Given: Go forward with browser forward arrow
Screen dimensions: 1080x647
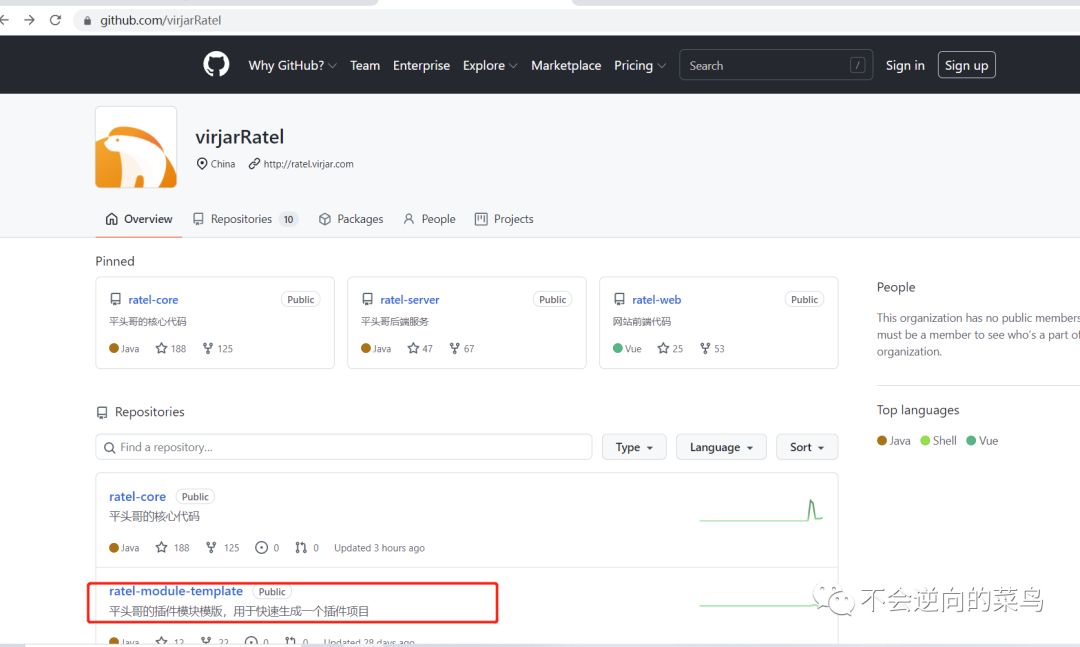Looking at the screenshot, I should click(29, 20).
